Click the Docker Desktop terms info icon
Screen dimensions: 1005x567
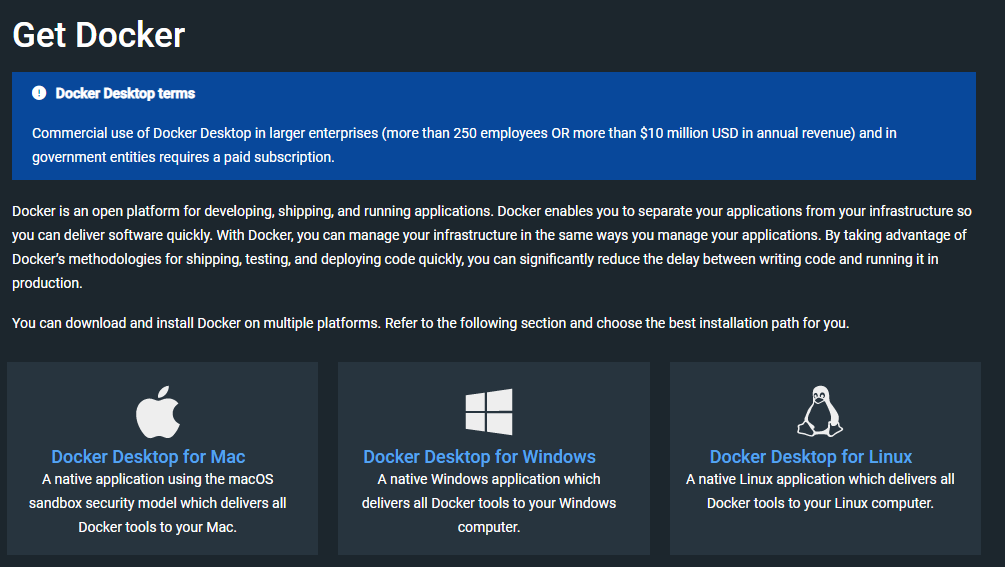pos(39,93)
